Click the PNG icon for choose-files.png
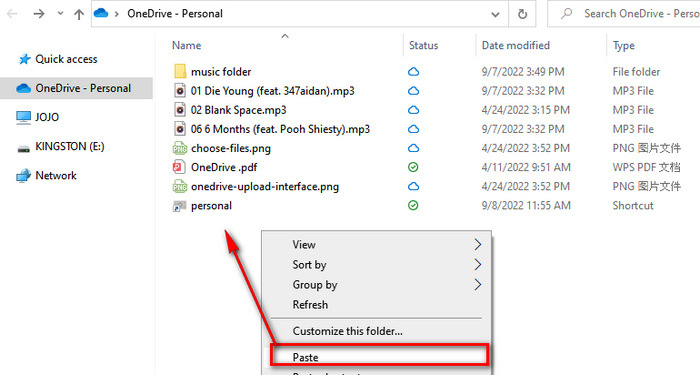This screenshot has height=375, width=700. click(180, 148)
